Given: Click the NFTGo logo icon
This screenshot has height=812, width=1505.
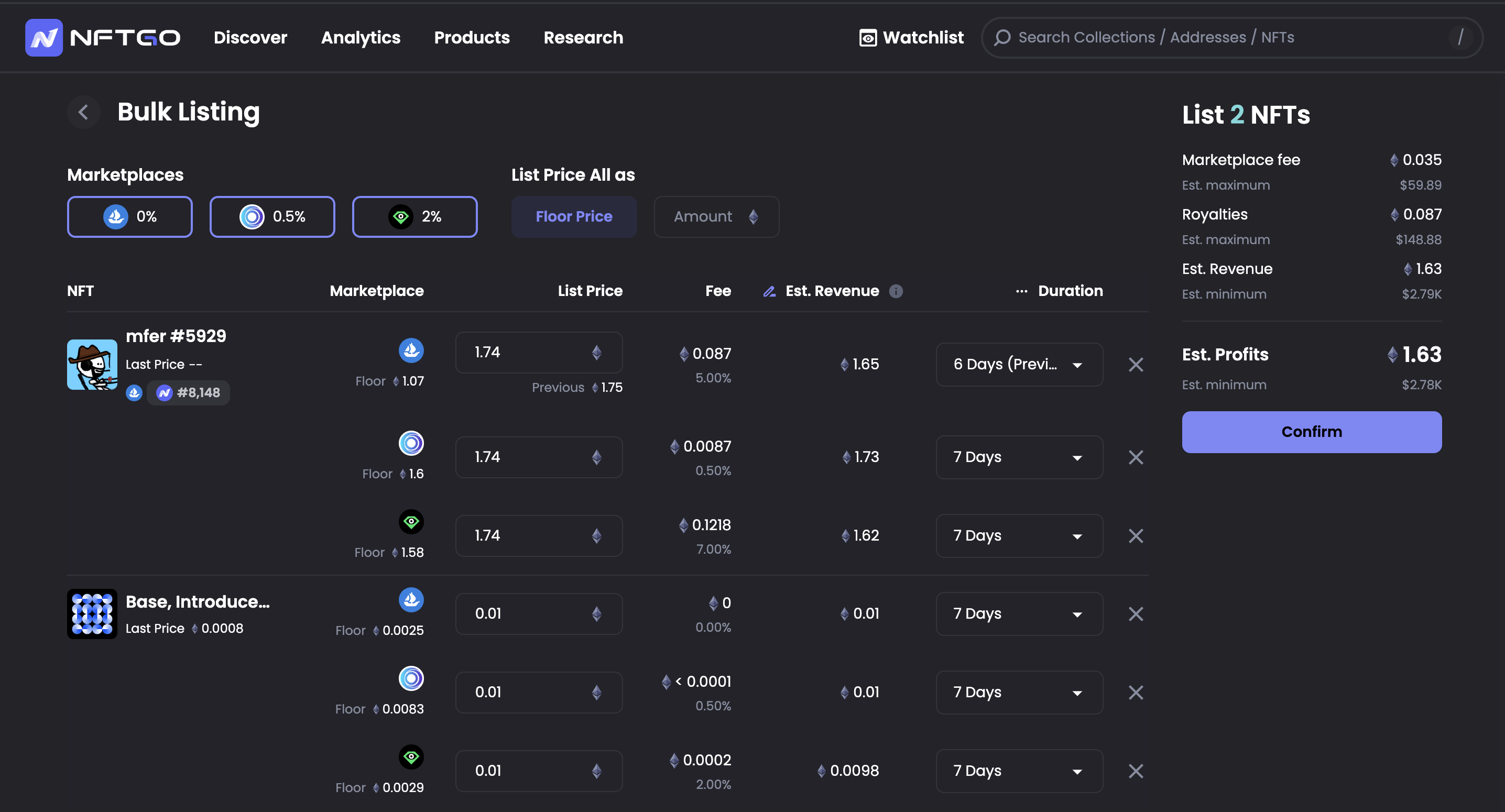Looking at the screenshot, I should (x=44, y=37).
